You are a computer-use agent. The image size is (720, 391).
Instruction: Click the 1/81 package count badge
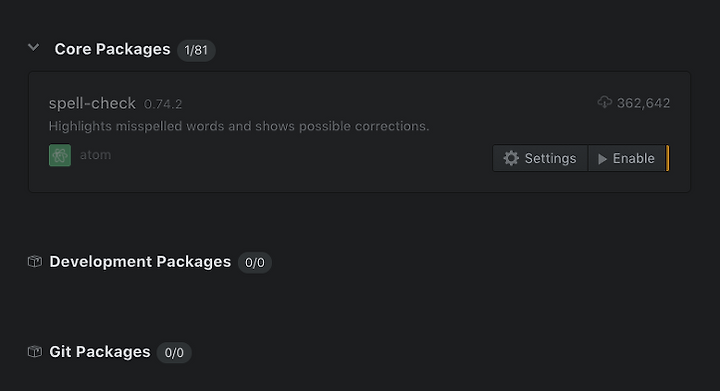click(196, 50)
